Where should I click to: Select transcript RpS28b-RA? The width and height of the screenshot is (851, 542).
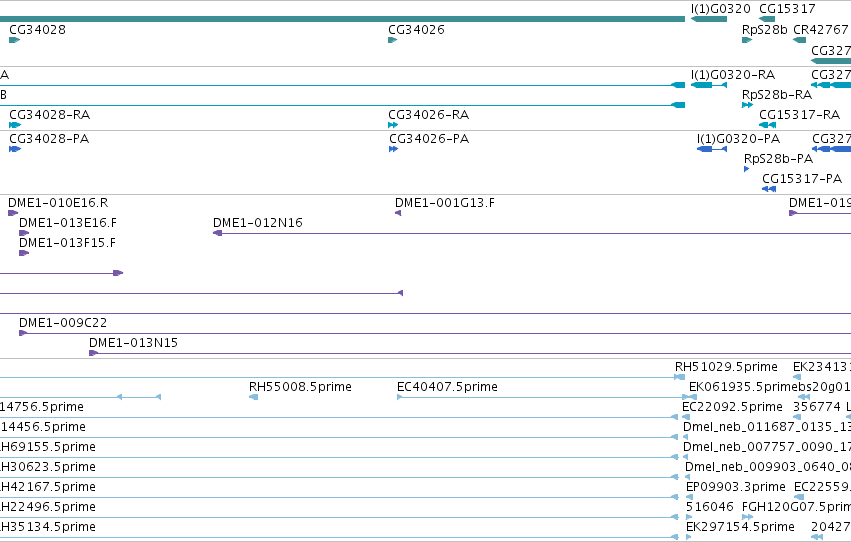click(777, 94)
